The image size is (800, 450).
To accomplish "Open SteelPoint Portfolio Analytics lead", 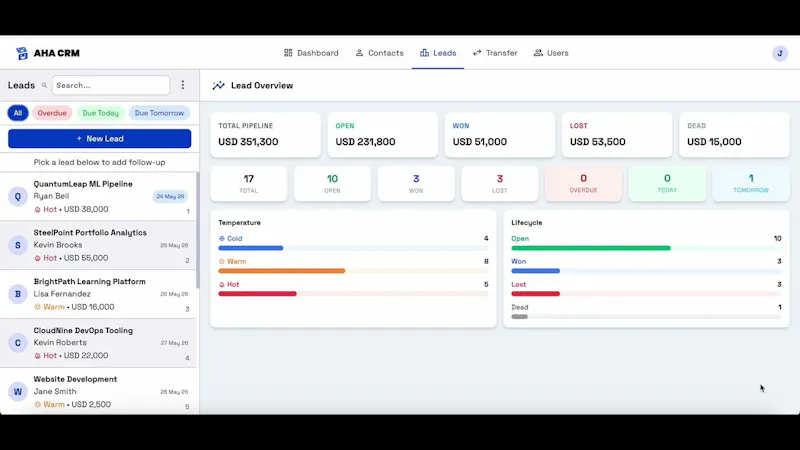I will [x=98, y=245].
